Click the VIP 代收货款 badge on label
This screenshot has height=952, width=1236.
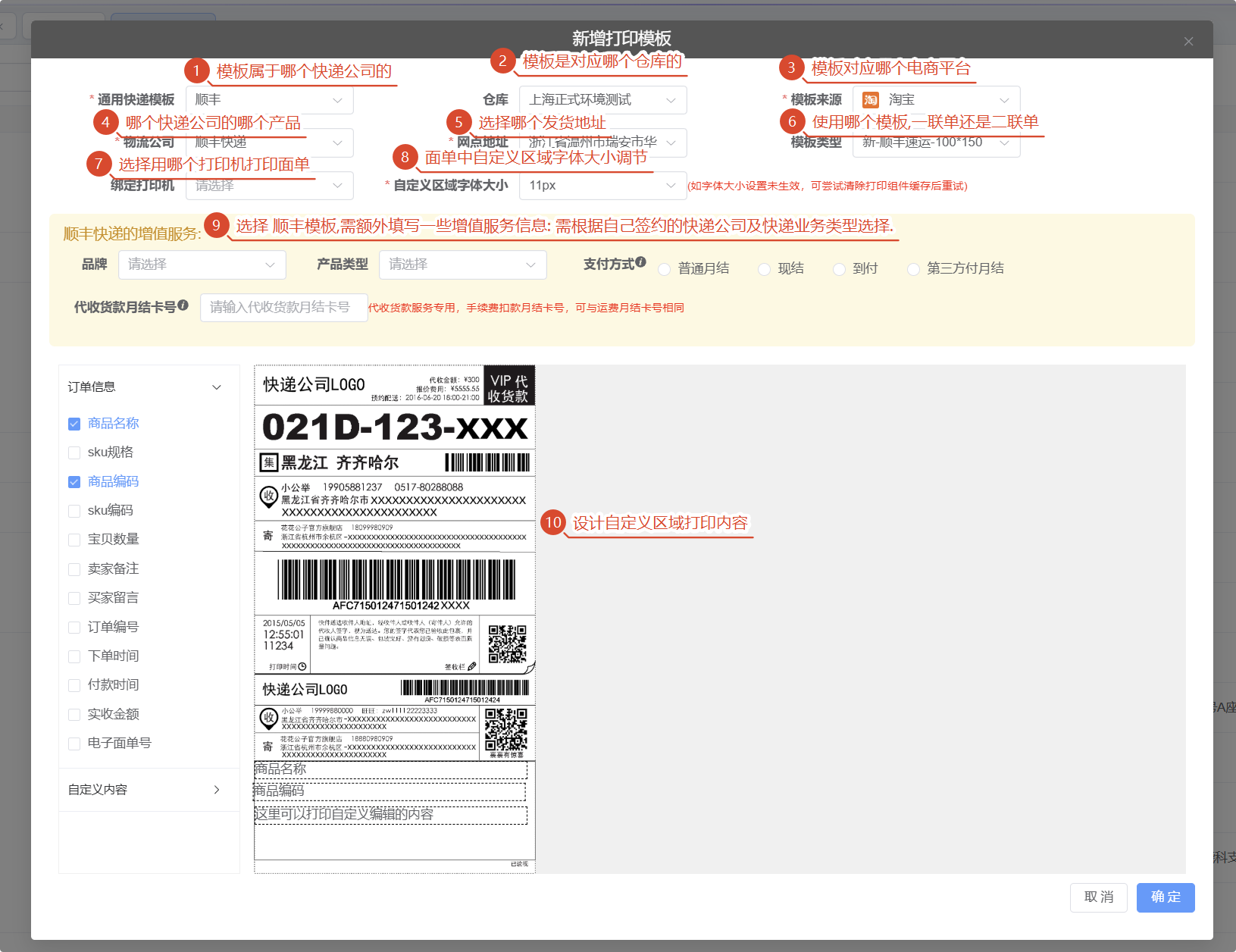coord(509,386)
